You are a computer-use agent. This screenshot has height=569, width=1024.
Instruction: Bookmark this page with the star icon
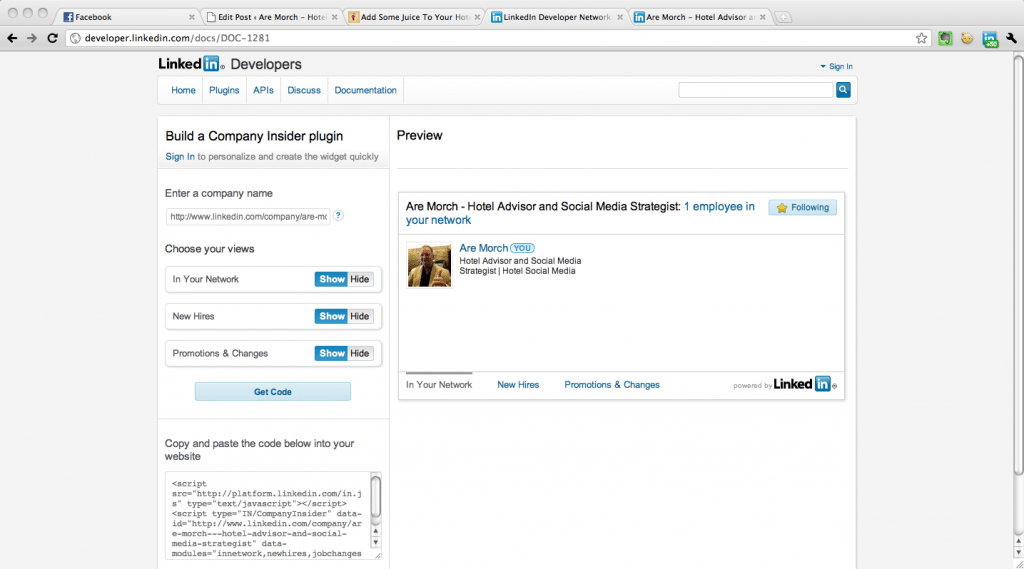click(x=921, y=38)
